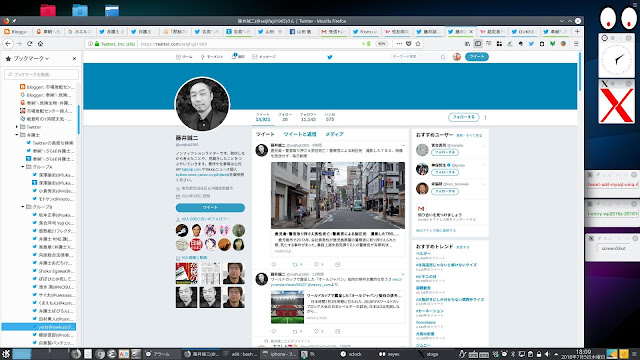Open Messages in Twitter navigation
640x360 pixels.
click(264, 57)
